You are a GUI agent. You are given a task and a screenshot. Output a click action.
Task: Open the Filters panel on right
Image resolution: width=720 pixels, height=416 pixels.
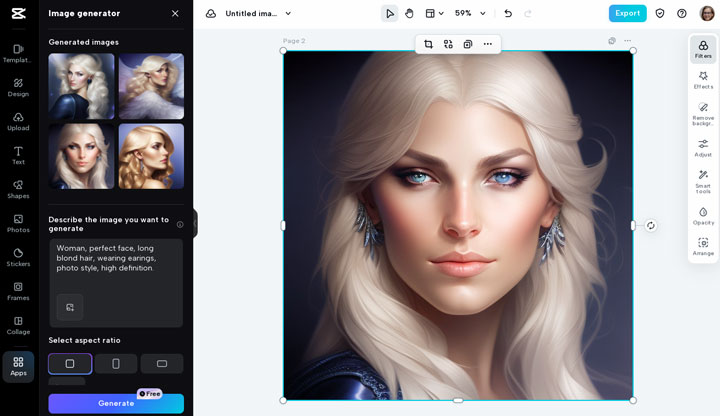pos(703,49)
